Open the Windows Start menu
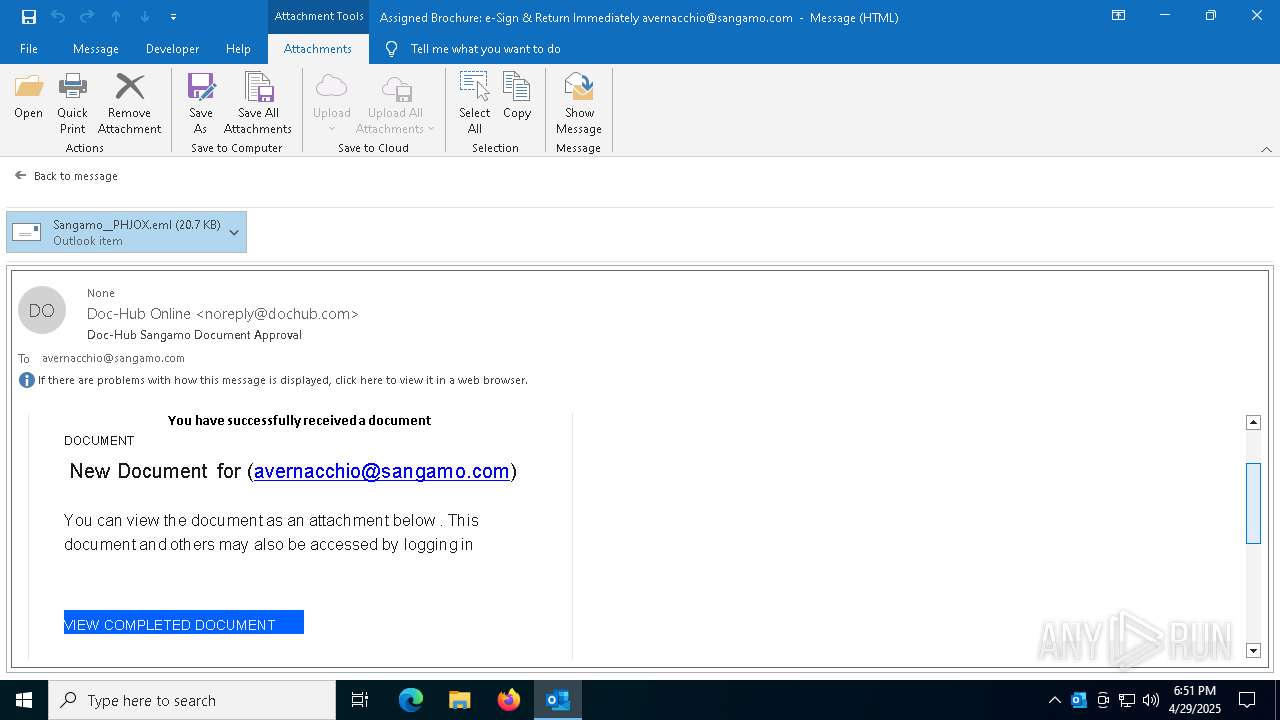1280x720 pixels. [24, 700]
